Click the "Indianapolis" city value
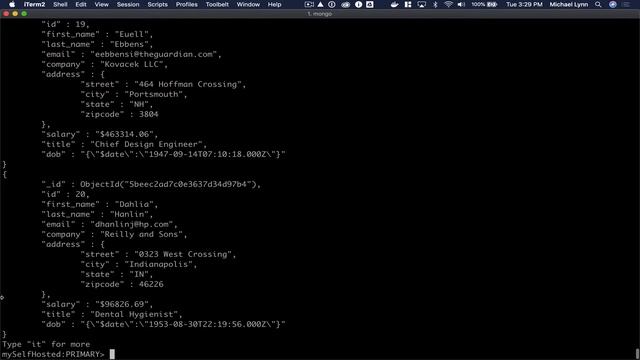The height and width of the screenshot is (360, 640). coord(158,264)
